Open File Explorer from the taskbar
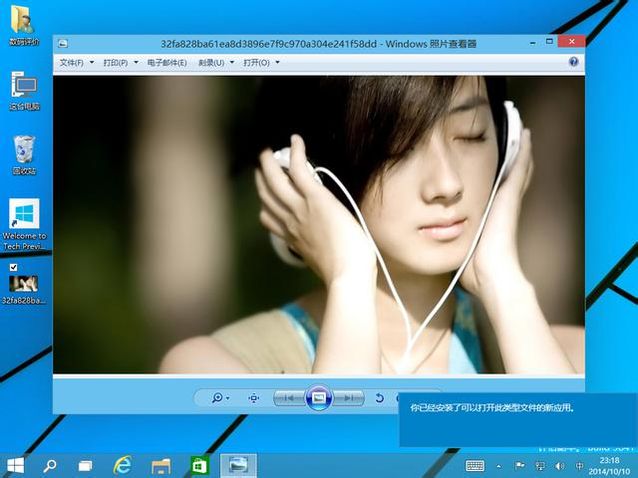Viewport: 638px width, 478px height. 161,466
